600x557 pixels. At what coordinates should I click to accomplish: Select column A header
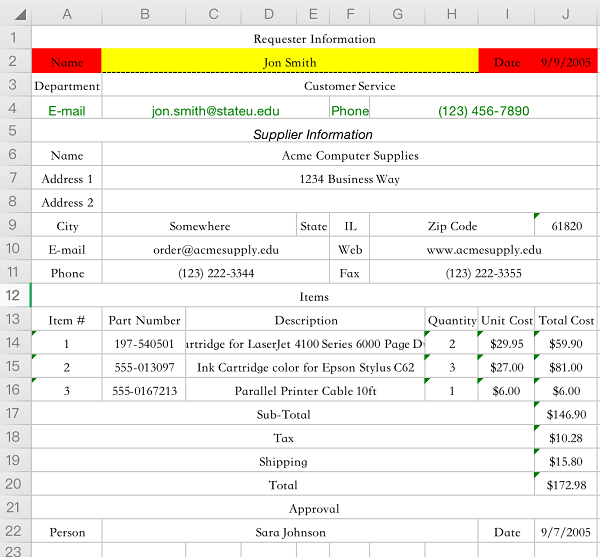click(x=67, y=14)
